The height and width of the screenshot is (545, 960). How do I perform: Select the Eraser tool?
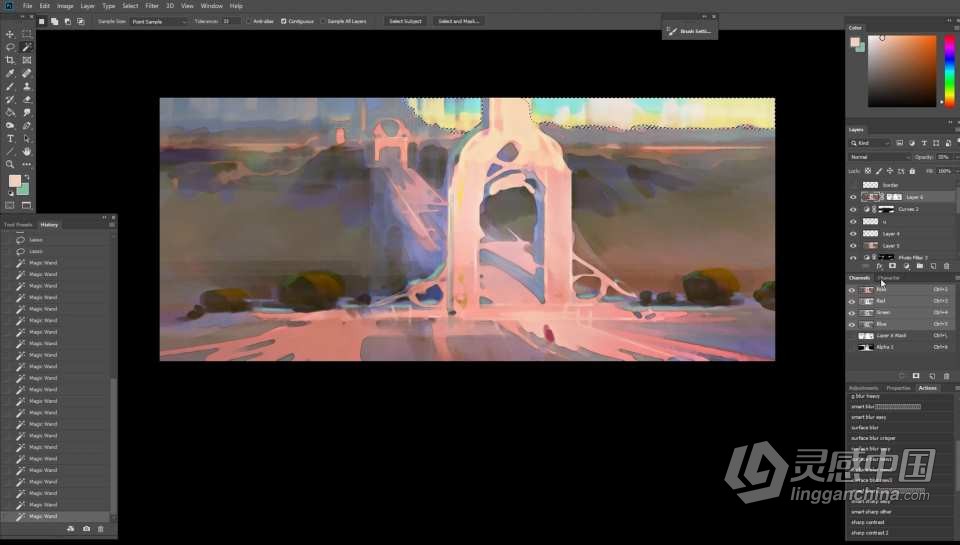click(x=27, y=99)
